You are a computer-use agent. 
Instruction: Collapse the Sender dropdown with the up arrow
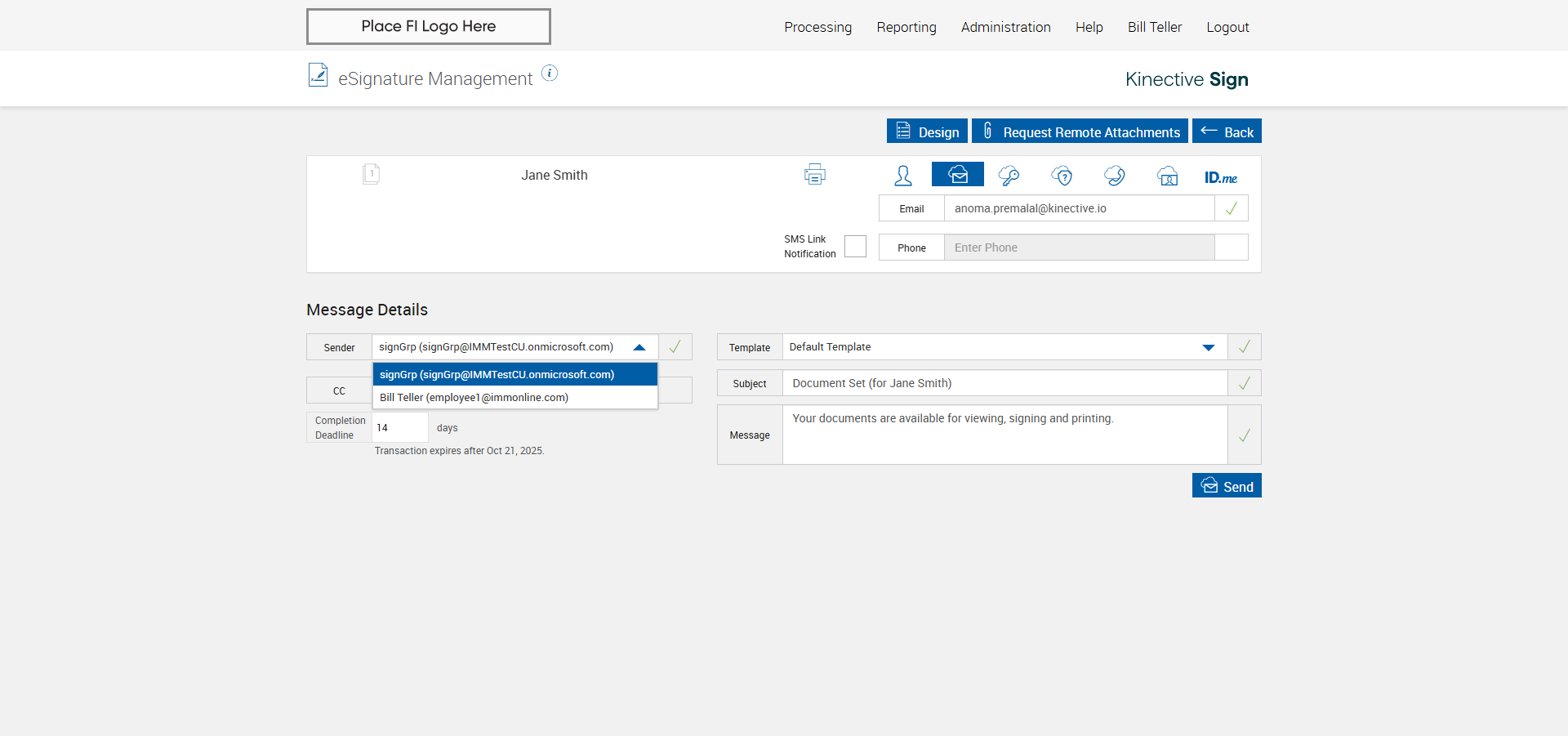click(x=639, y=347)
